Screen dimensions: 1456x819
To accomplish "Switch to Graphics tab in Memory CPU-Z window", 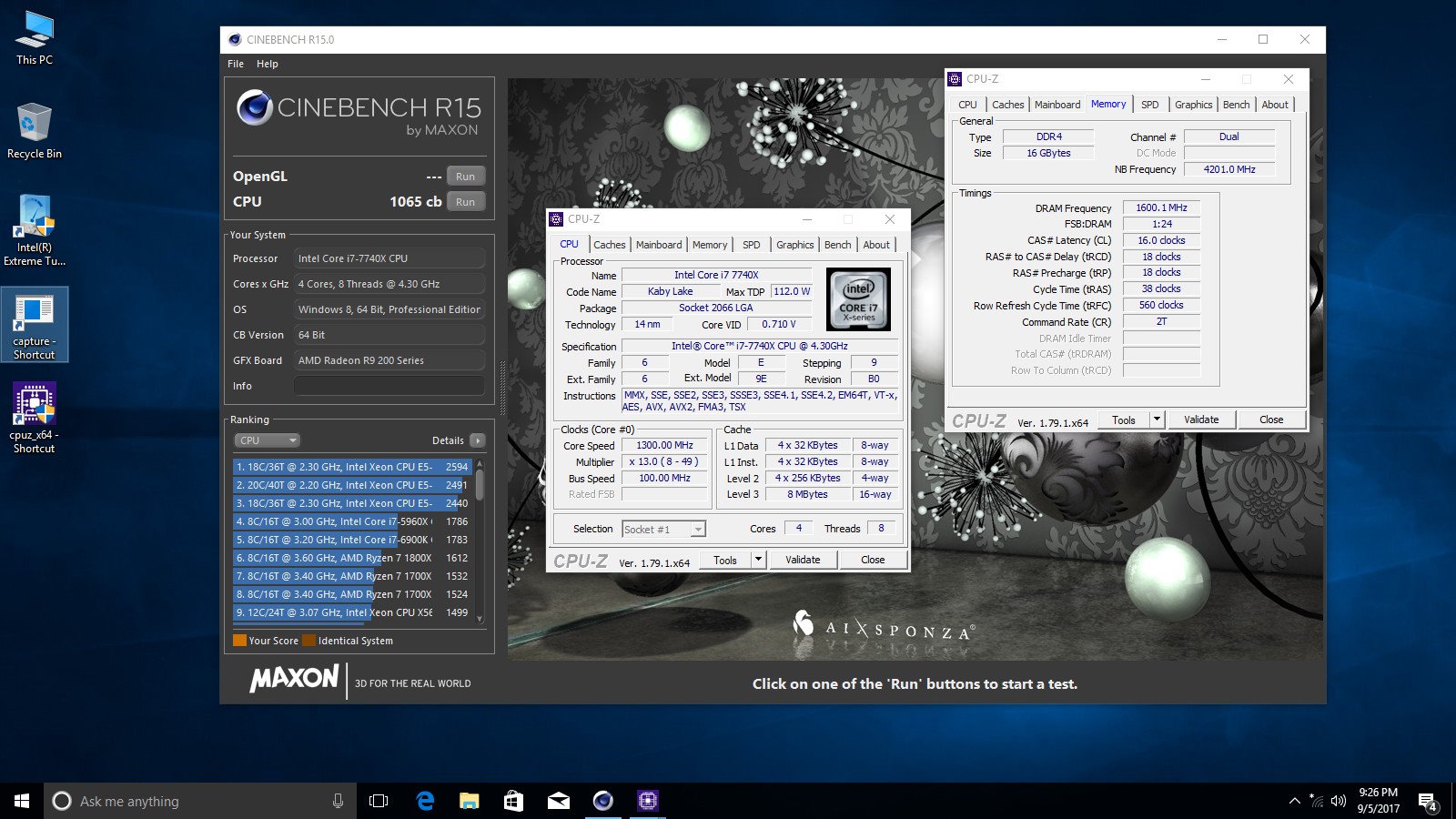I will point(1194,105).
